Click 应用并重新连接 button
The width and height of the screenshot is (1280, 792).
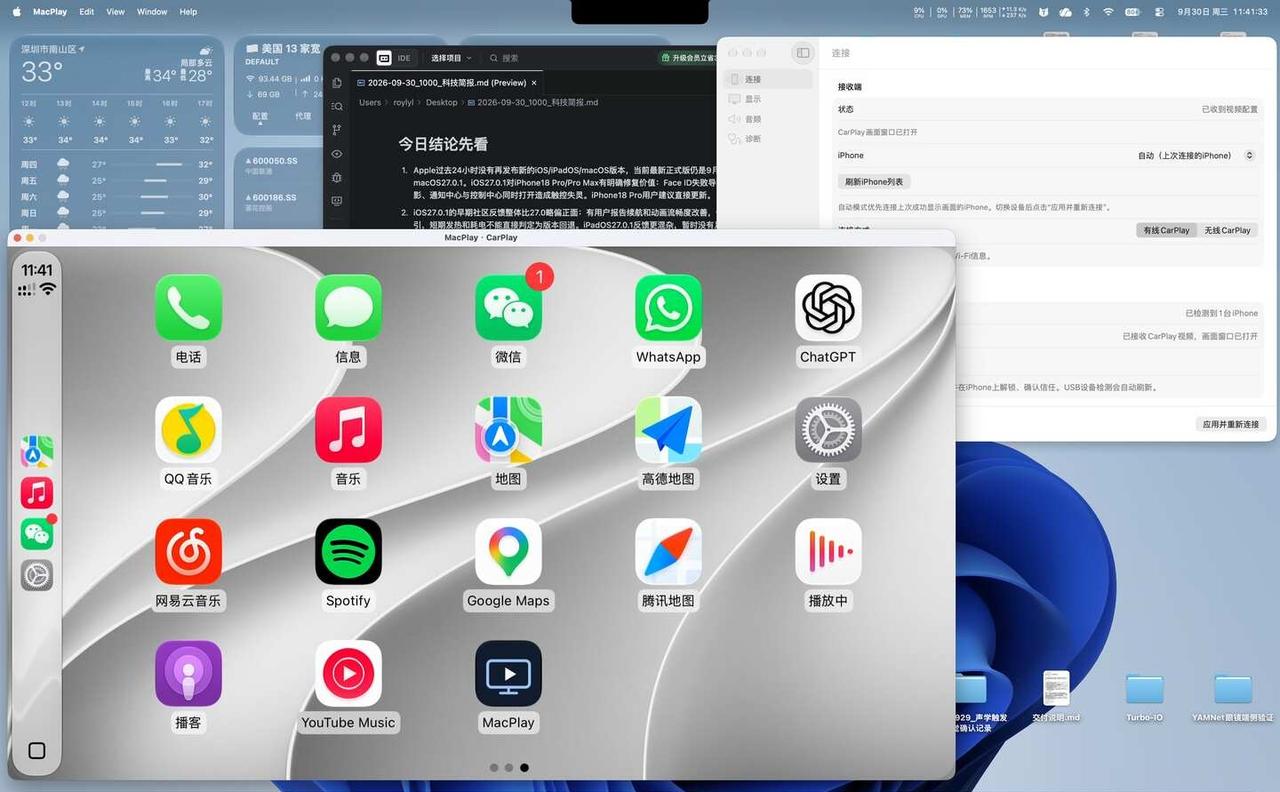[x=1231, y=424]
